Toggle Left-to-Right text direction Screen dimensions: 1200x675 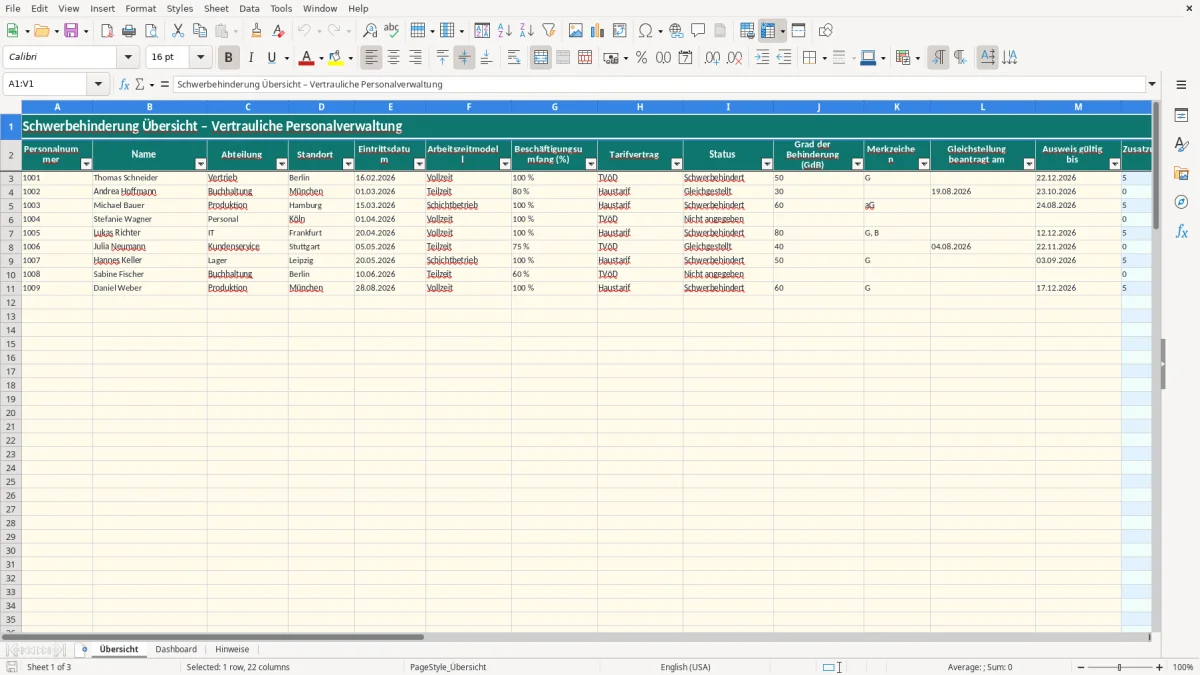click(938, 58)
